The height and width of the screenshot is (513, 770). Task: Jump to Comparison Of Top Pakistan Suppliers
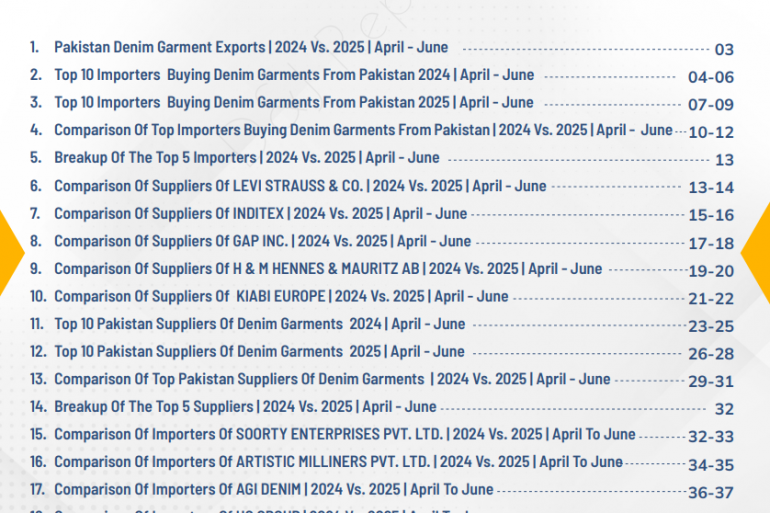(331, 380)
